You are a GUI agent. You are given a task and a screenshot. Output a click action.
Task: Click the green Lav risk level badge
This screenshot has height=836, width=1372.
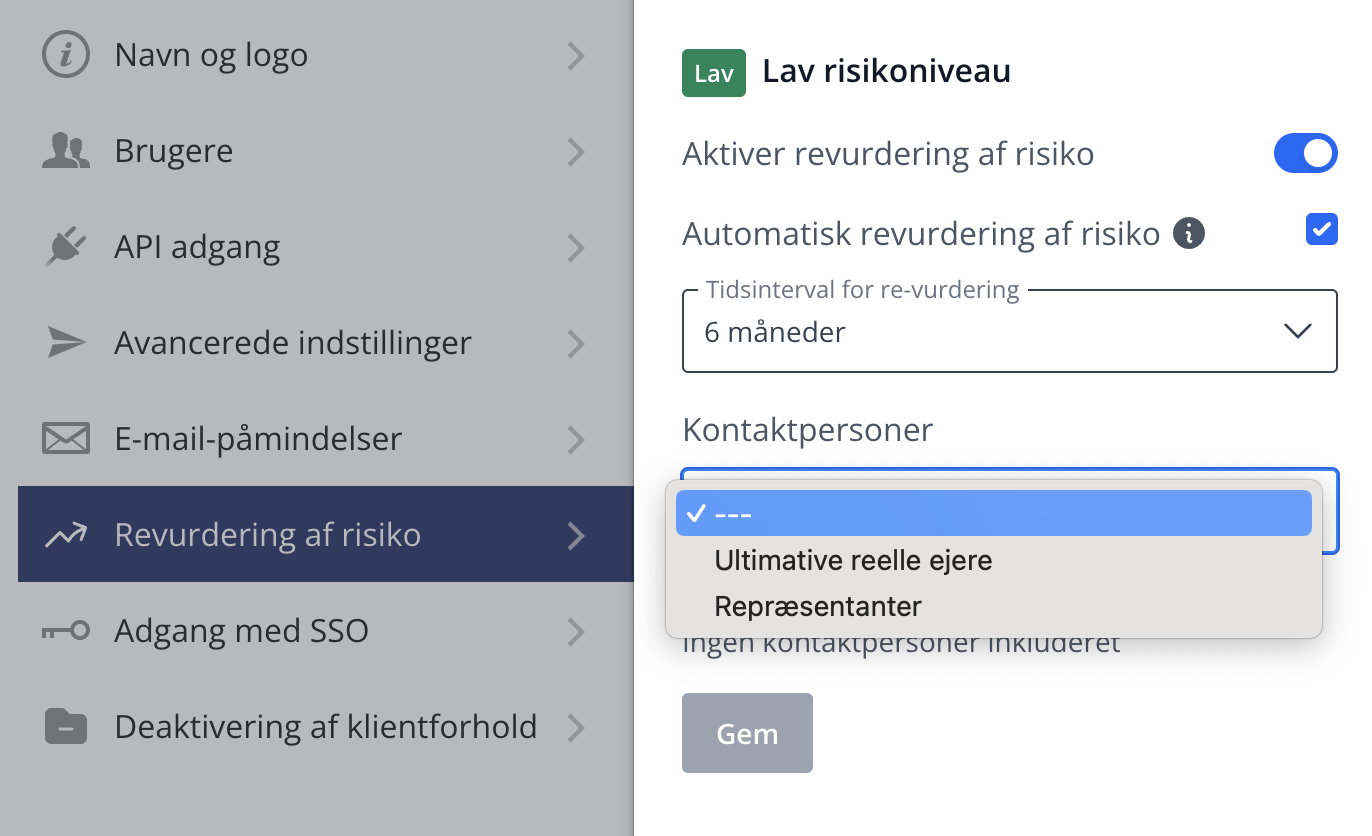click(714, 73)
